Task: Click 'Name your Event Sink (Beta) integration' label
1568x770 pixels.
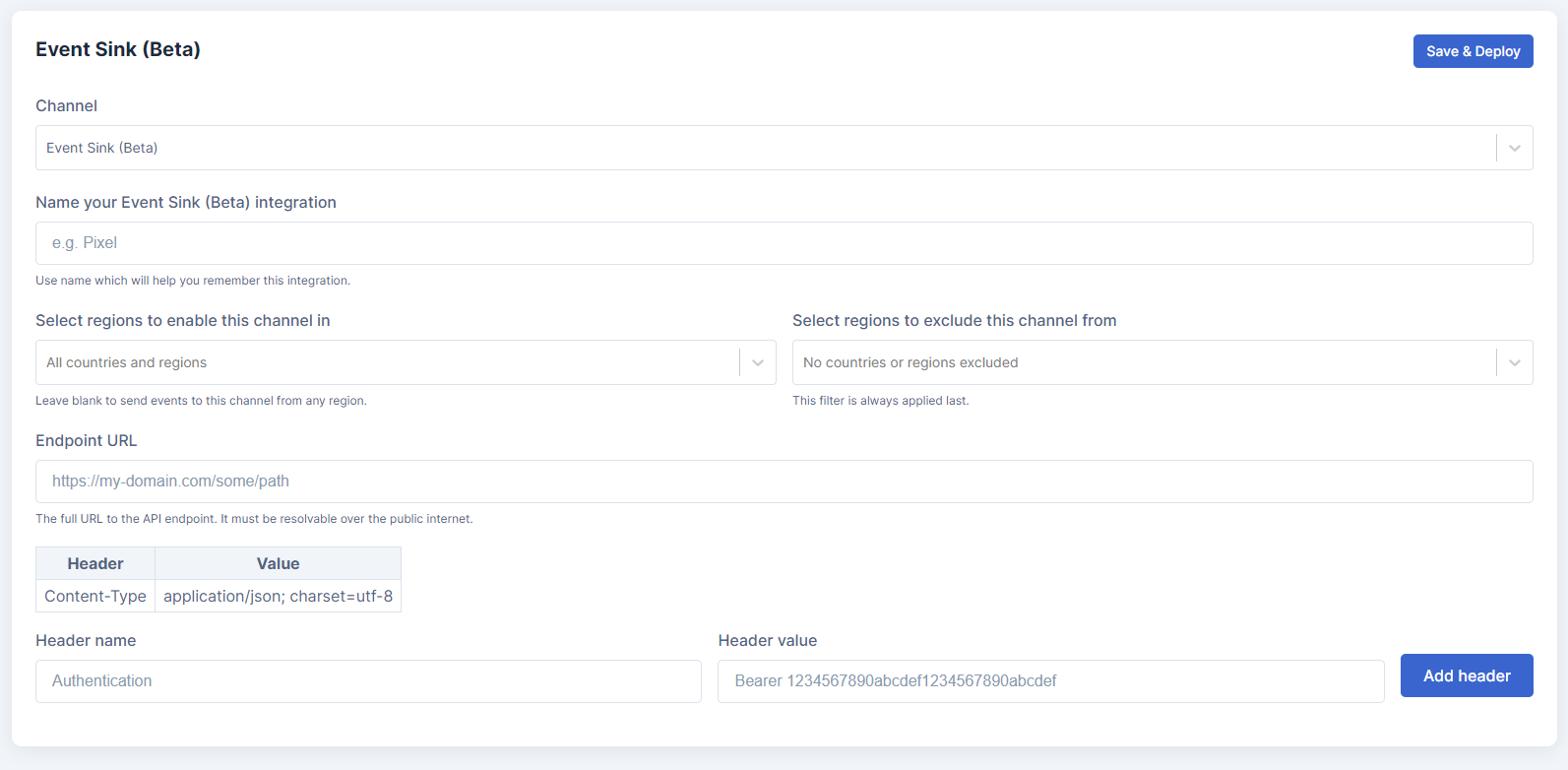Action: click(x=186, y=202)
